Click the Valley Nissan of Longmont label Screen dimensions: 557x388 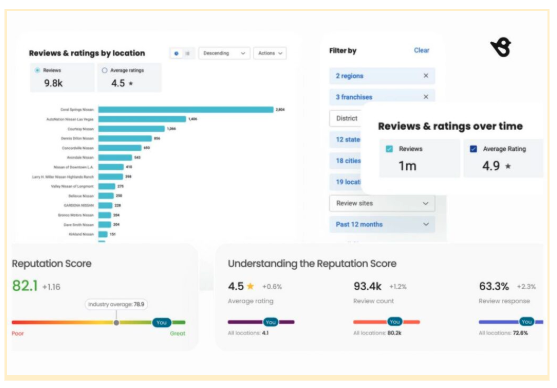pyautogui.click(x=72, y=186)
